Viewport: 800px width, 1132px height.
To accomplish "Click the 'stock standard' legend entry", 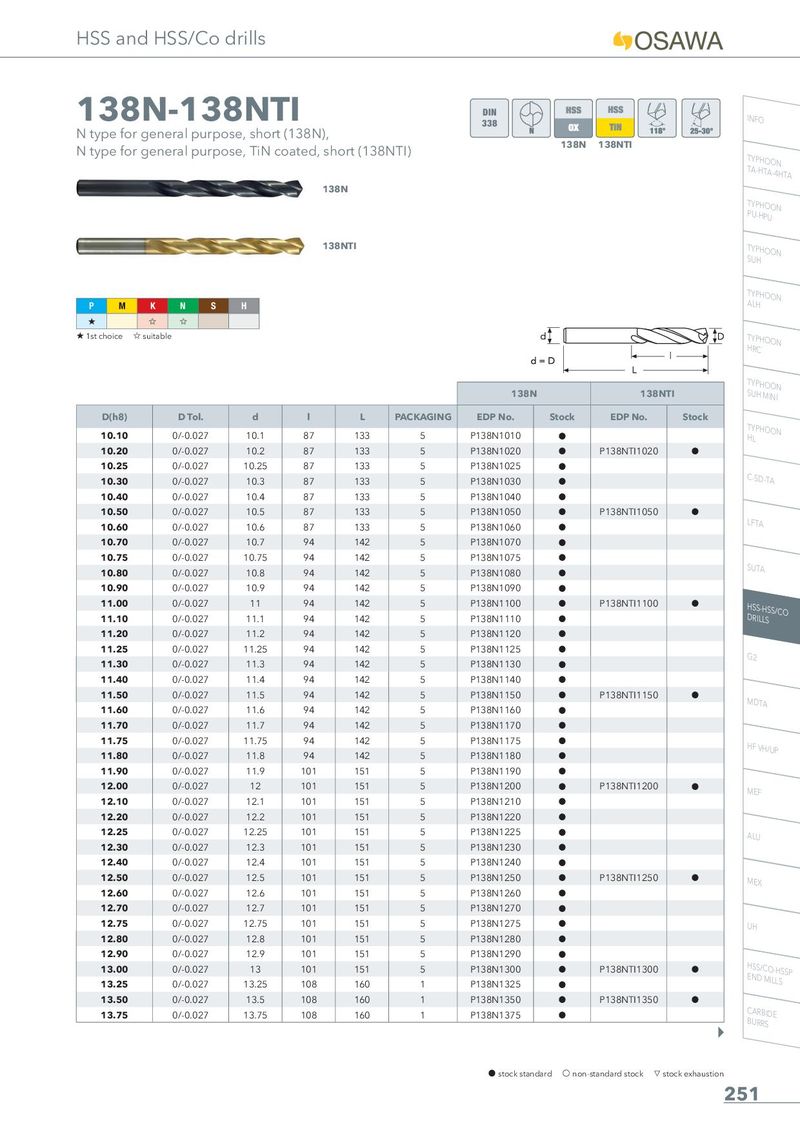I will tap(520, 1074).
